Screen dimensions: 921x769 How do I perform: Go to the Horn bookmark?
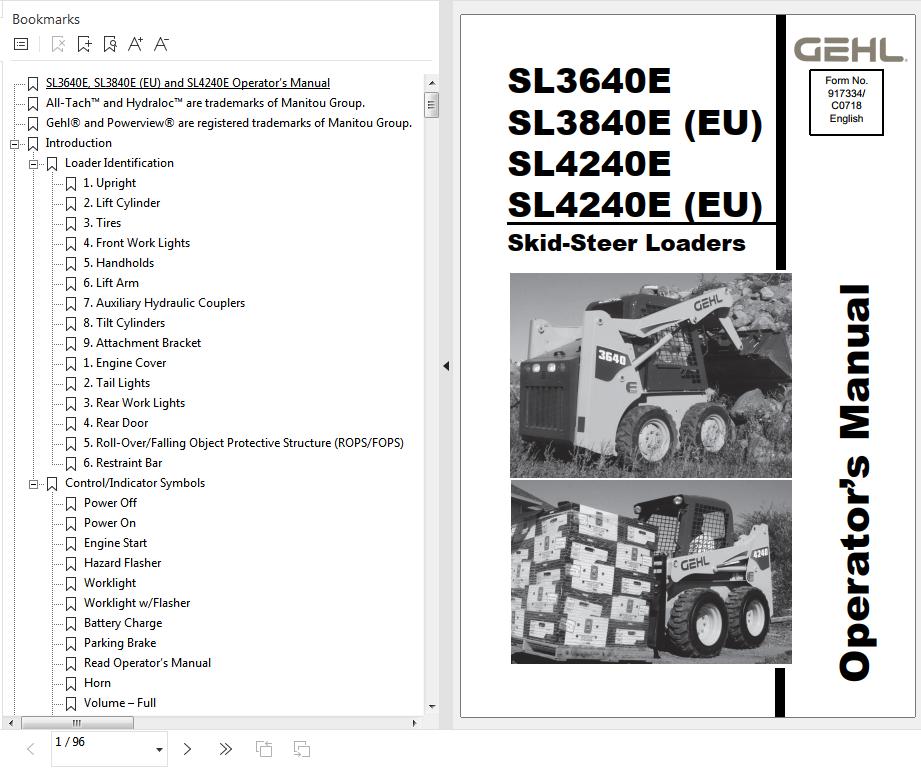click(x=97, y=683)
